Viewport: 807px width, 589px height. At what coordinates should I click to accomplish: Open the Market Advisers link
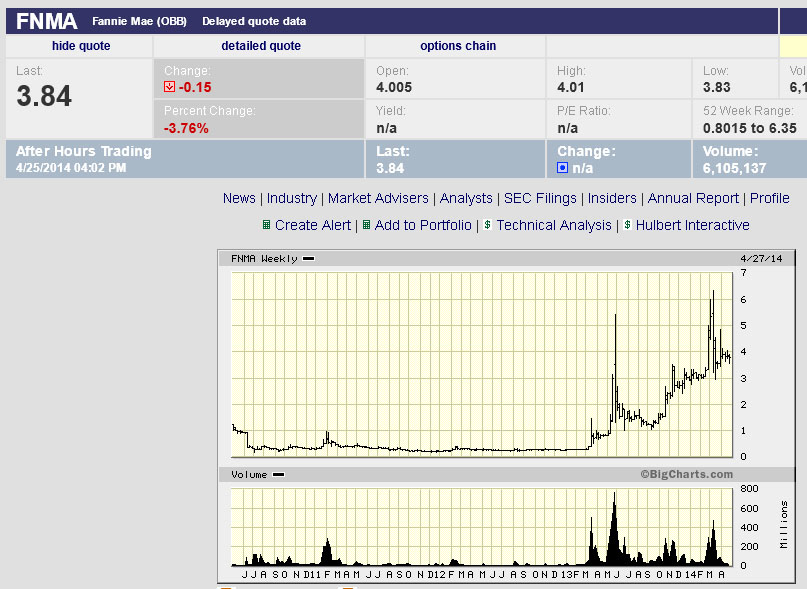(x=378, y=198)
